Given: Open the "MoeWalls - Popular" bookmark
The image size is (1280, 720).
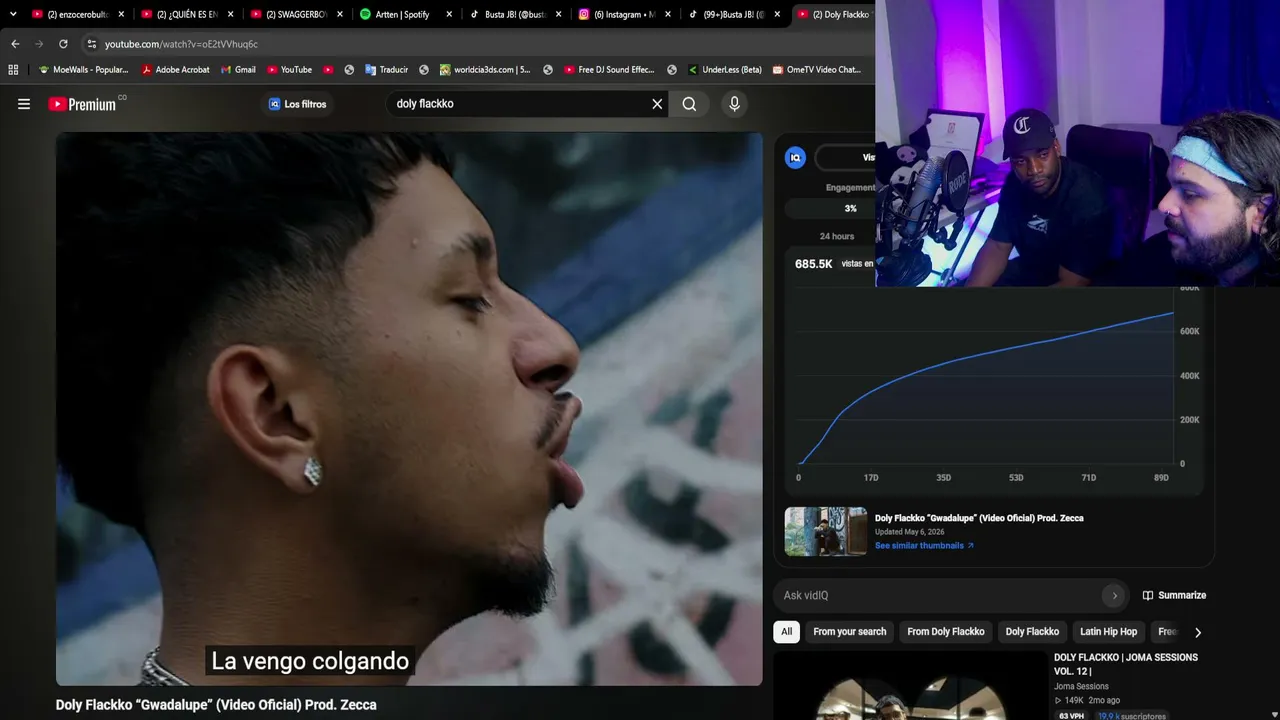Looking at the screenshot, I should tap(83, 70).
